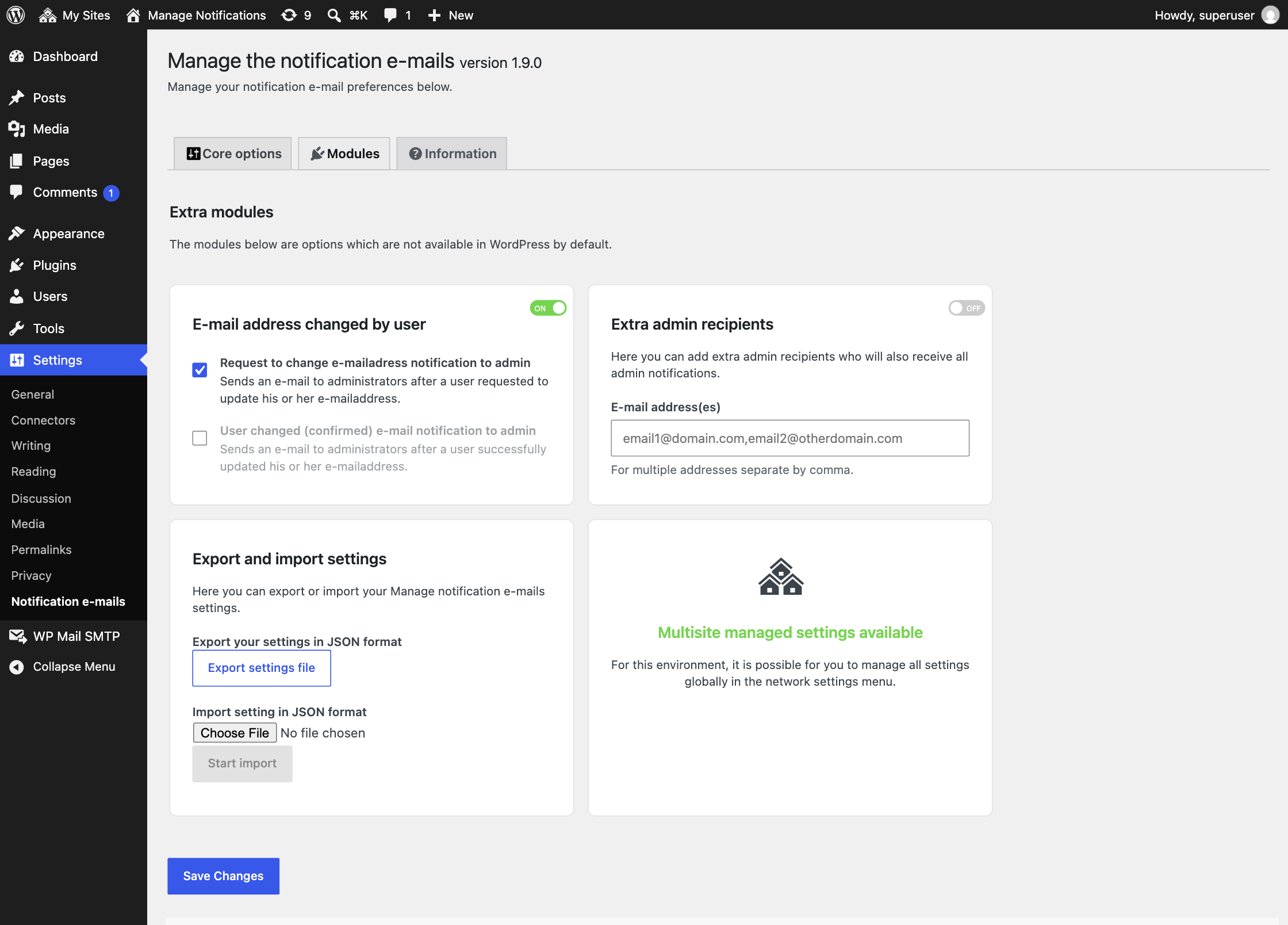Open updates icon showing 9
Image resolution: width=1288 pixels, height=925 pixels.
[x=289, y=15]
